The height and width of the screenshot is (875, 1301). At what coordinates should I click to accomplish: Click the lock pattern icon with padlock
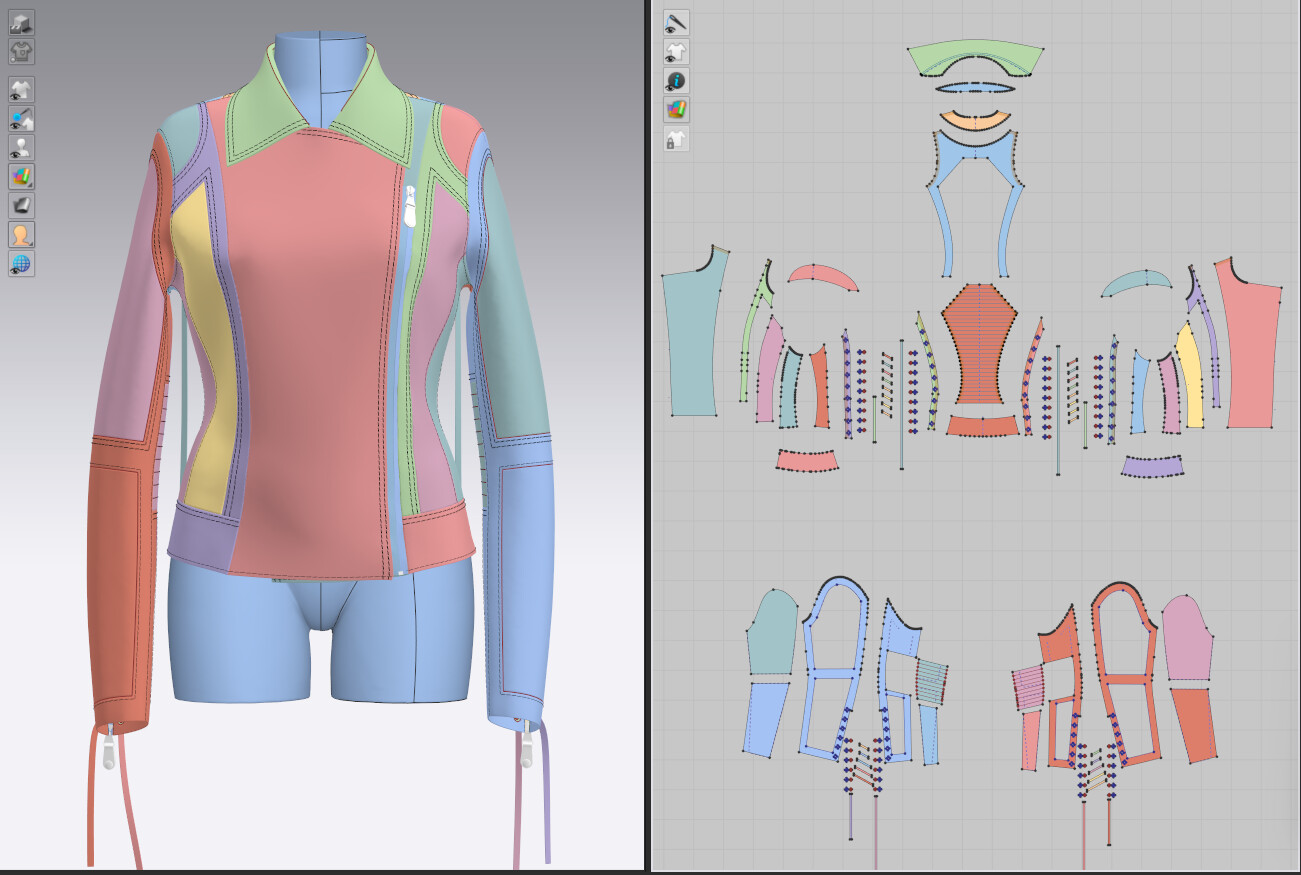(676, 139)
